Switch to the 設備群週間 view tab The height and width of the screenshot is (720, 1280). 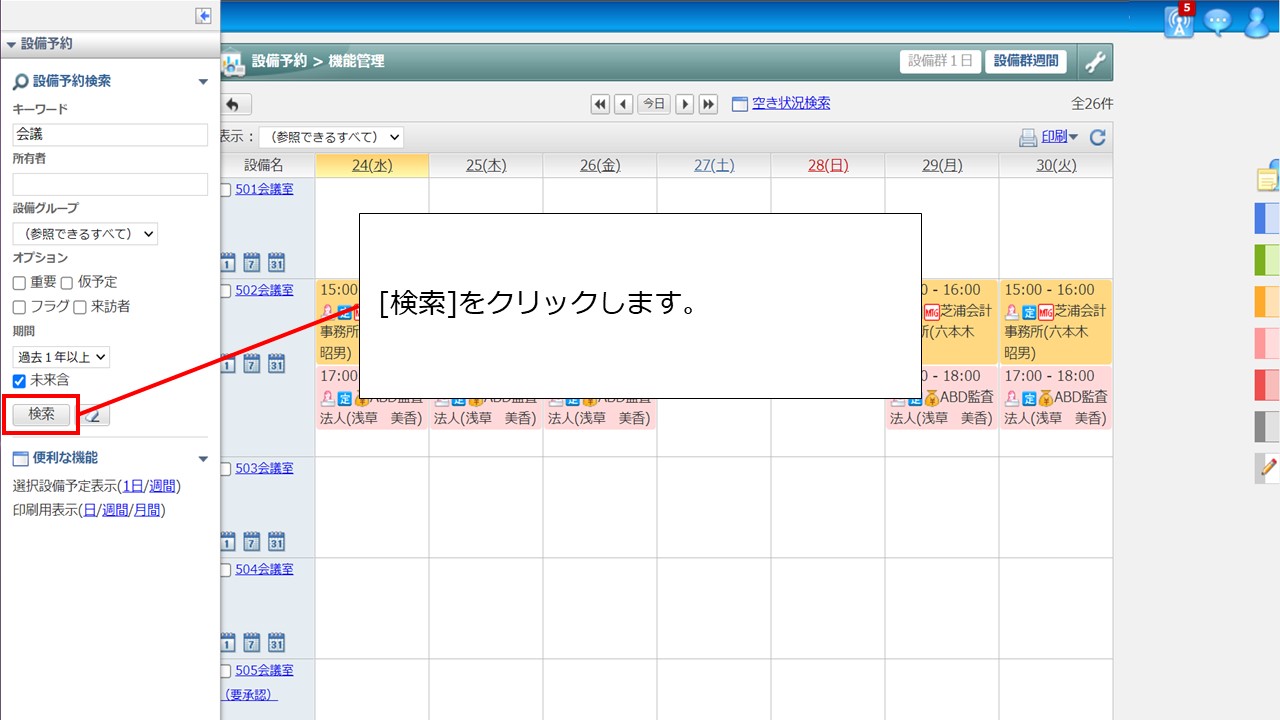coord(1025,61)
